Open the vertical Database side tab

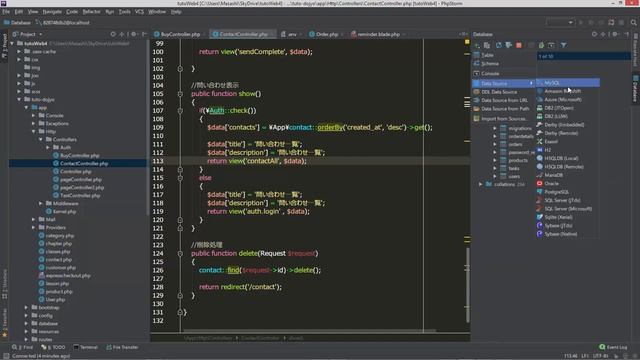pos(636,88)
